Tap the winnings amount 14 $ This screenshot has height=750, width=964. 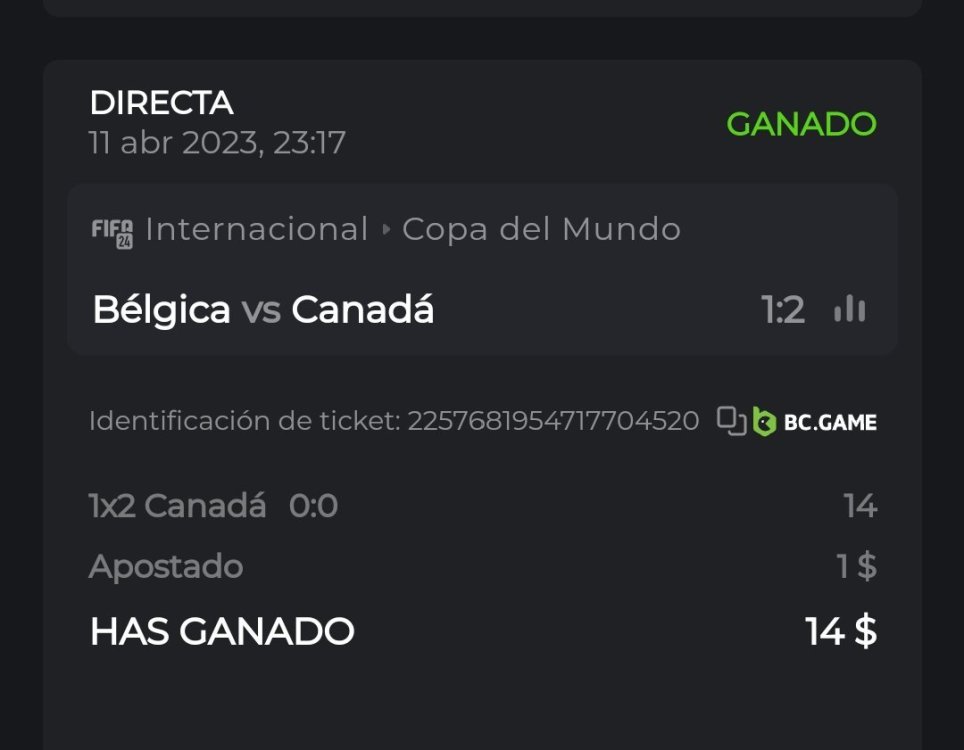pos(840,632)
